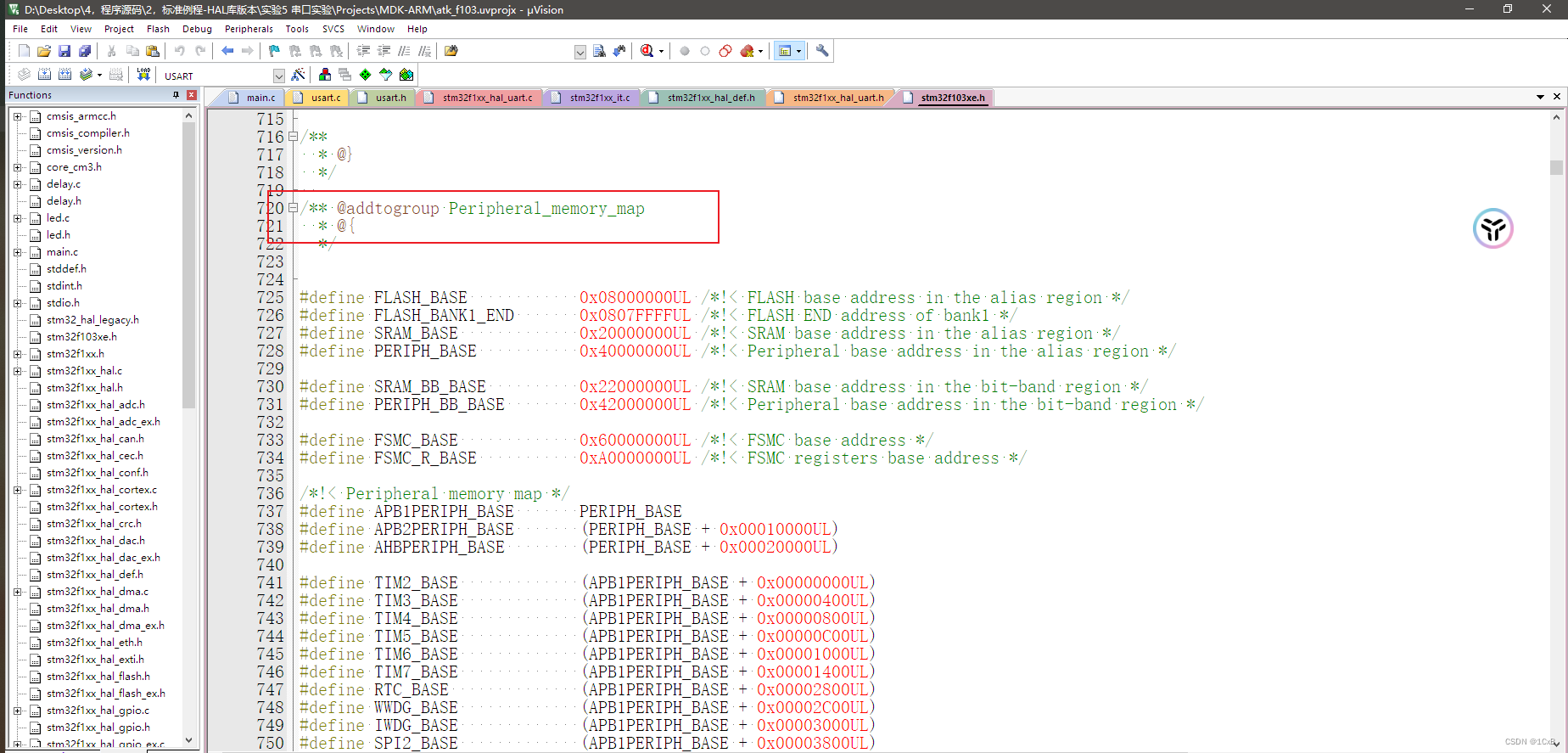Select led.h in Functions list

[x=58, y=235]
